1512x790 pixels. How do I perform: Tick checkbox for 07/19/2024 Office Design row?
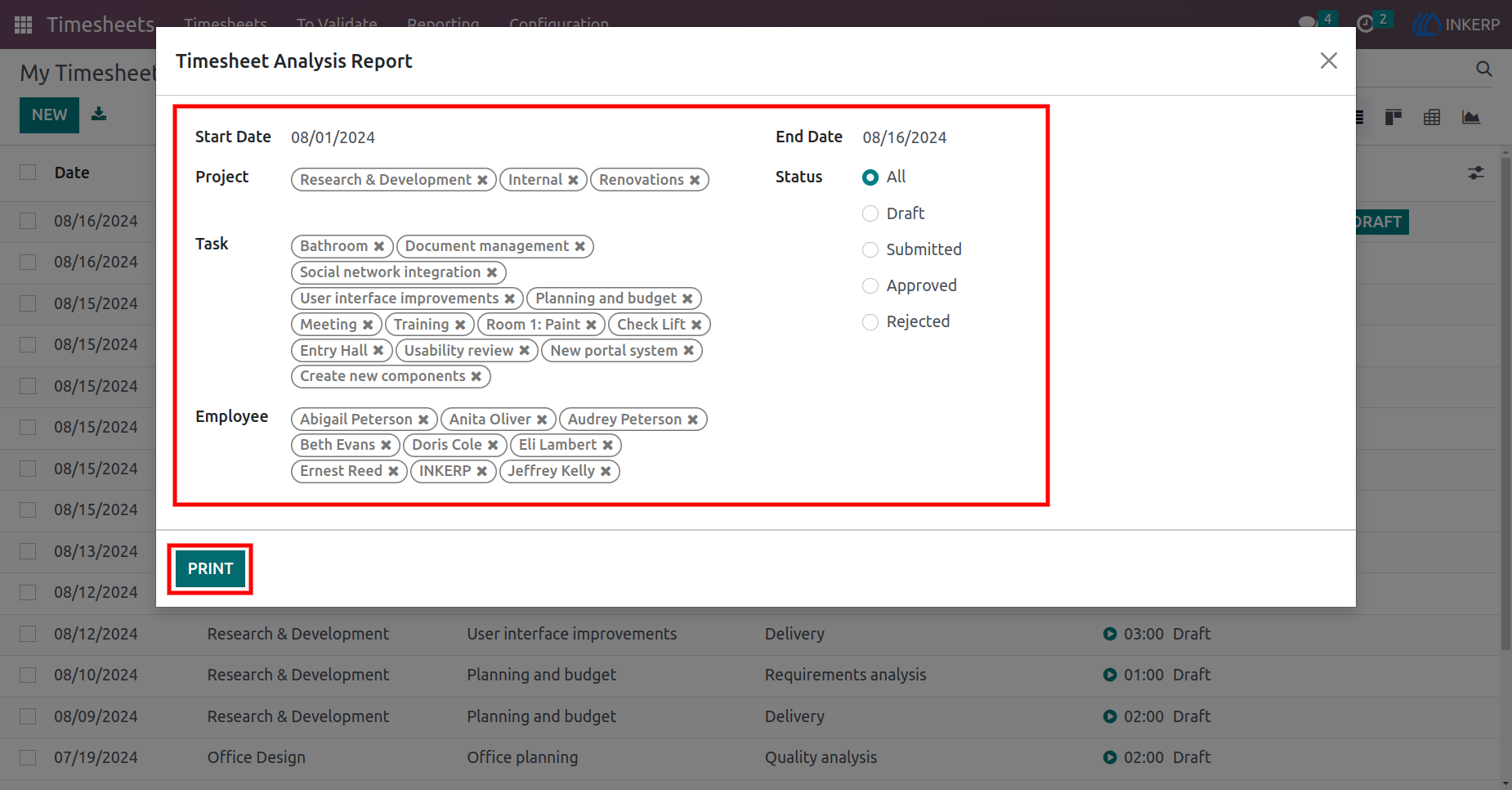click(28, 757)
